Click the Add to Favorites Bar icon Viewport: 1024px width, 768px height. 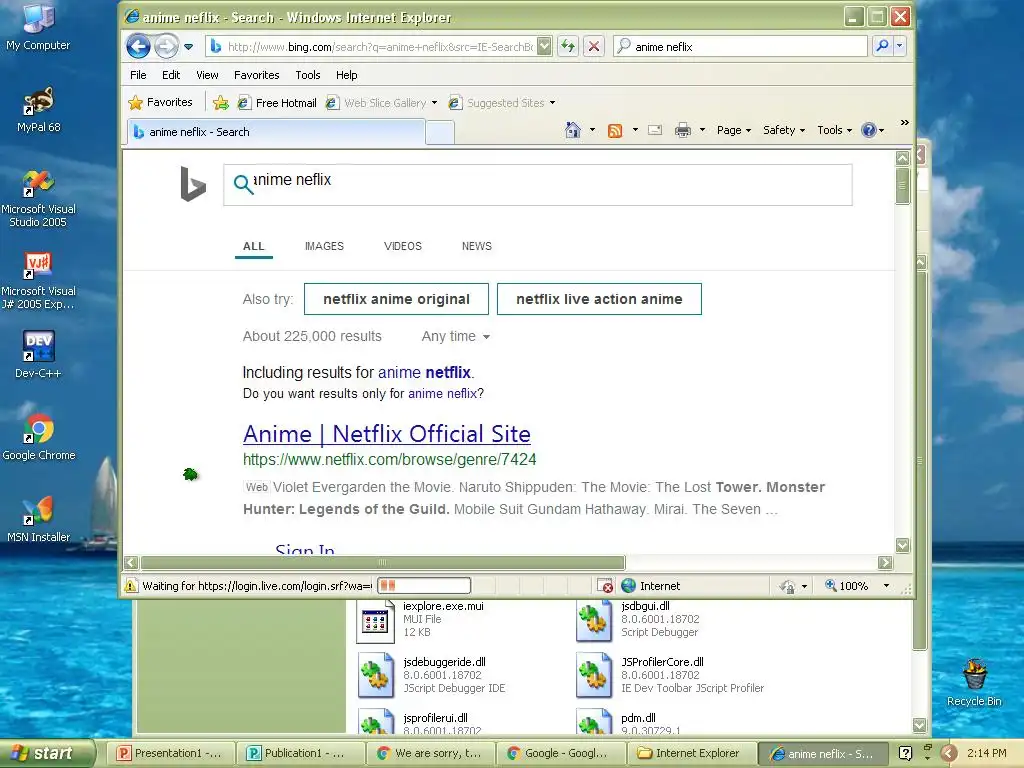(x=221, y=103)
